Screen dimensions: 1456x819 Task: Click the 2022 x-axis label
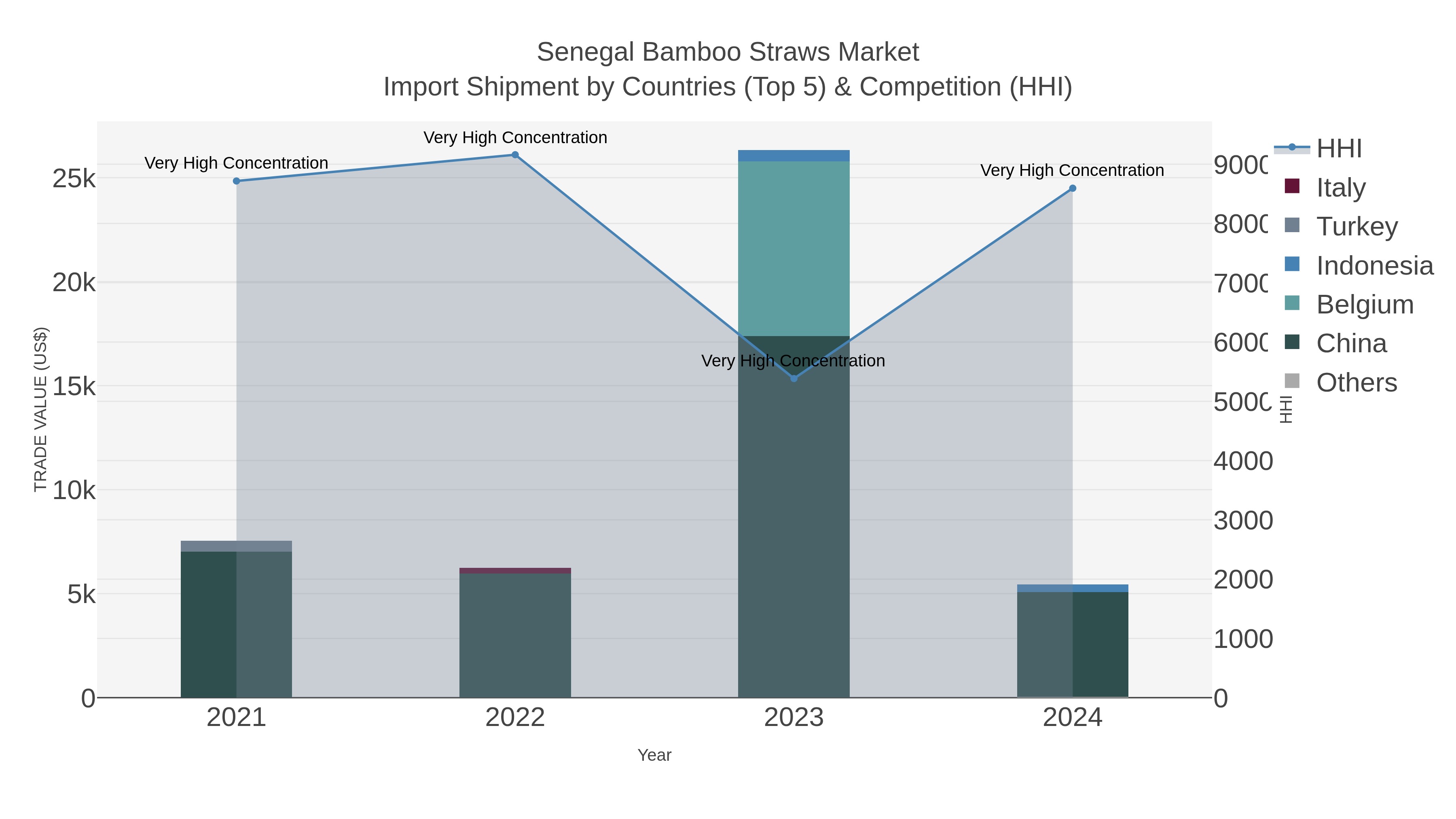pyautogui.click(x=515, y=718)
